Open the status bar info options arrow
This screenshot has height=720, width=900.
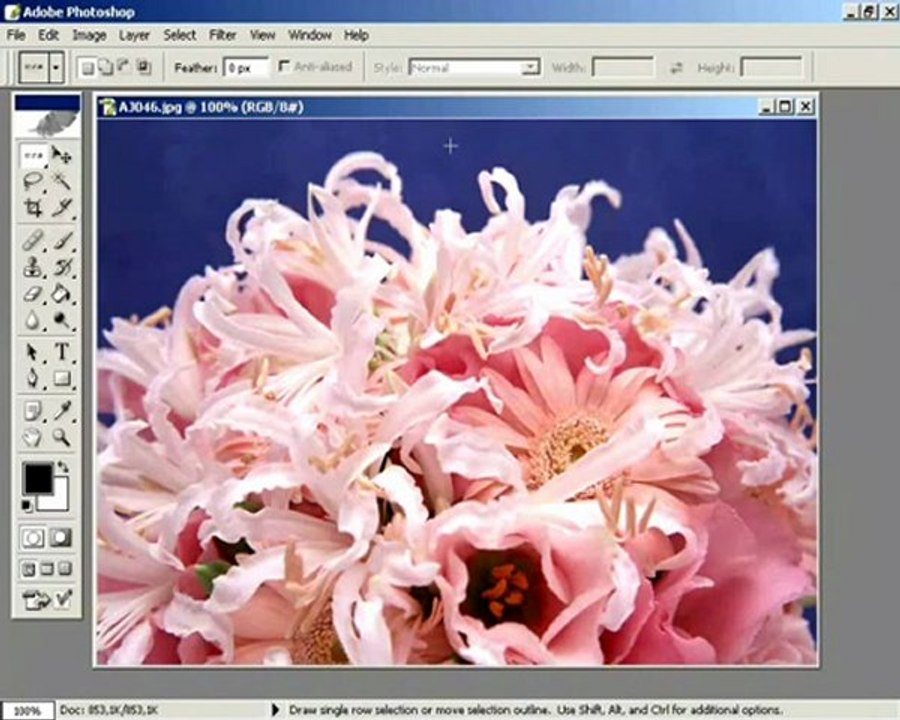click(x=275, y=710)
